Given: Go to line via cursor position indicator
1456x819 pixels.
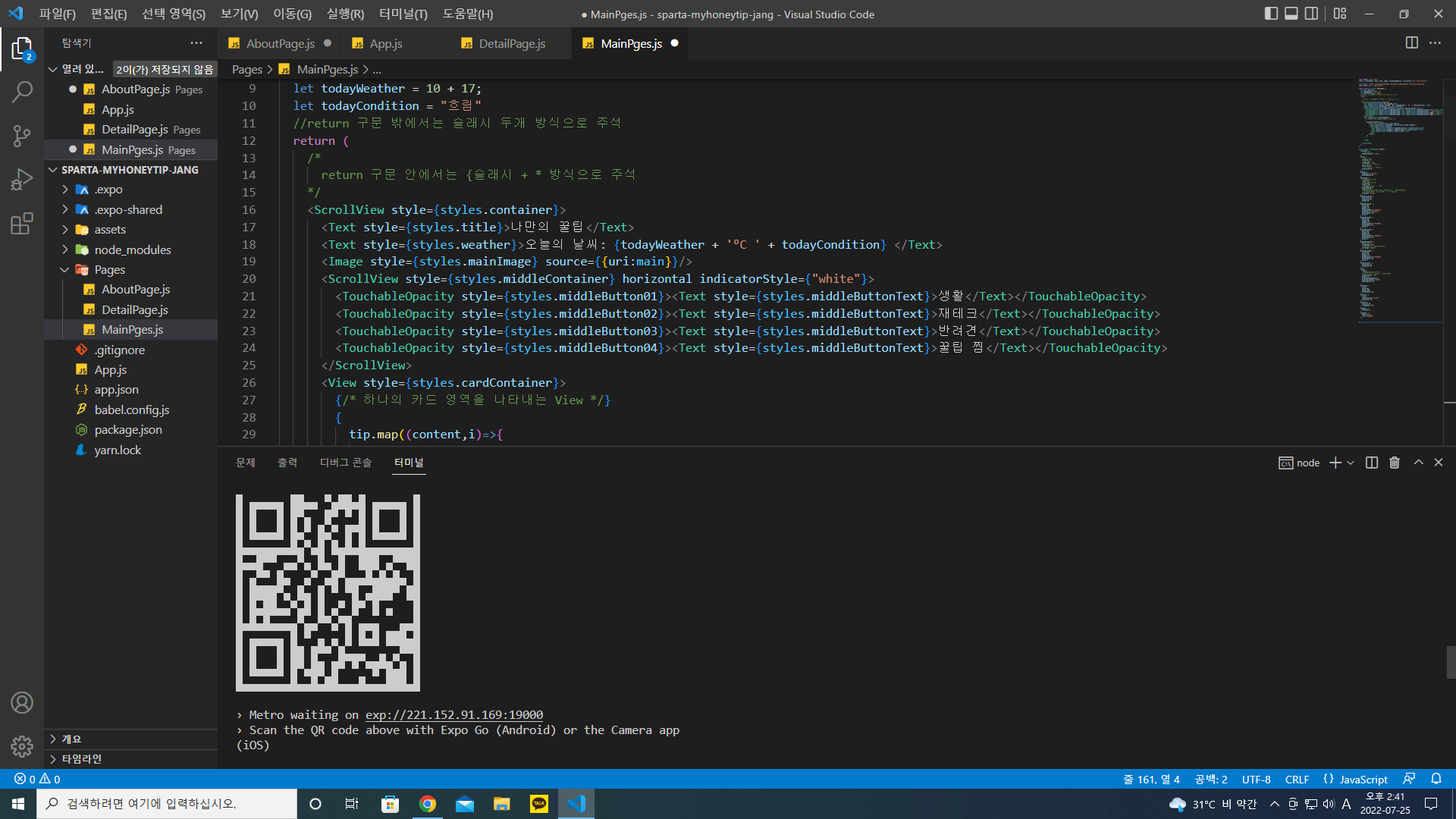Looking at the screenshot, I should click(x=1151, y=779).
